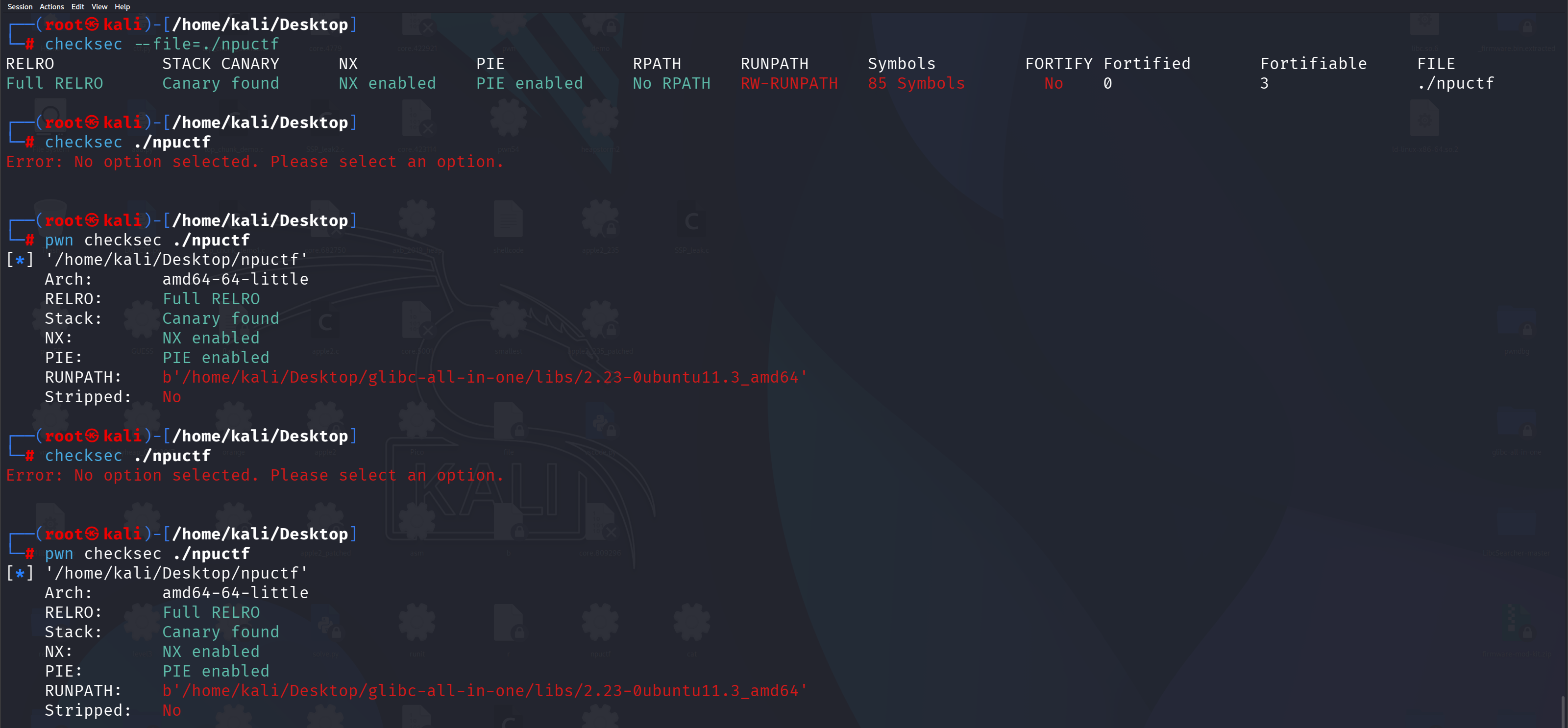Click 'PIE enabled' in the checksec table row
The image size is (1568, 728).
click(x=529, y=83)
